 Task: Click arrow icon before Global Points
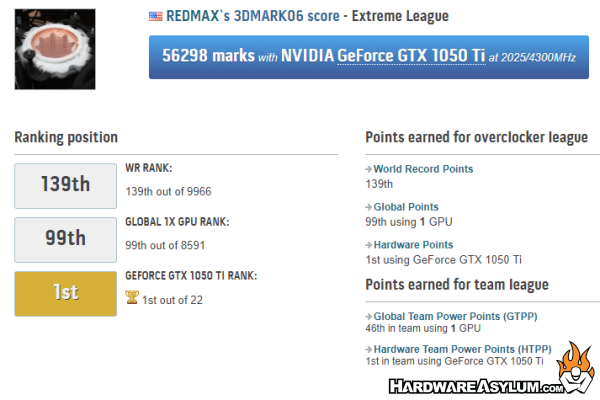(368, 207)
